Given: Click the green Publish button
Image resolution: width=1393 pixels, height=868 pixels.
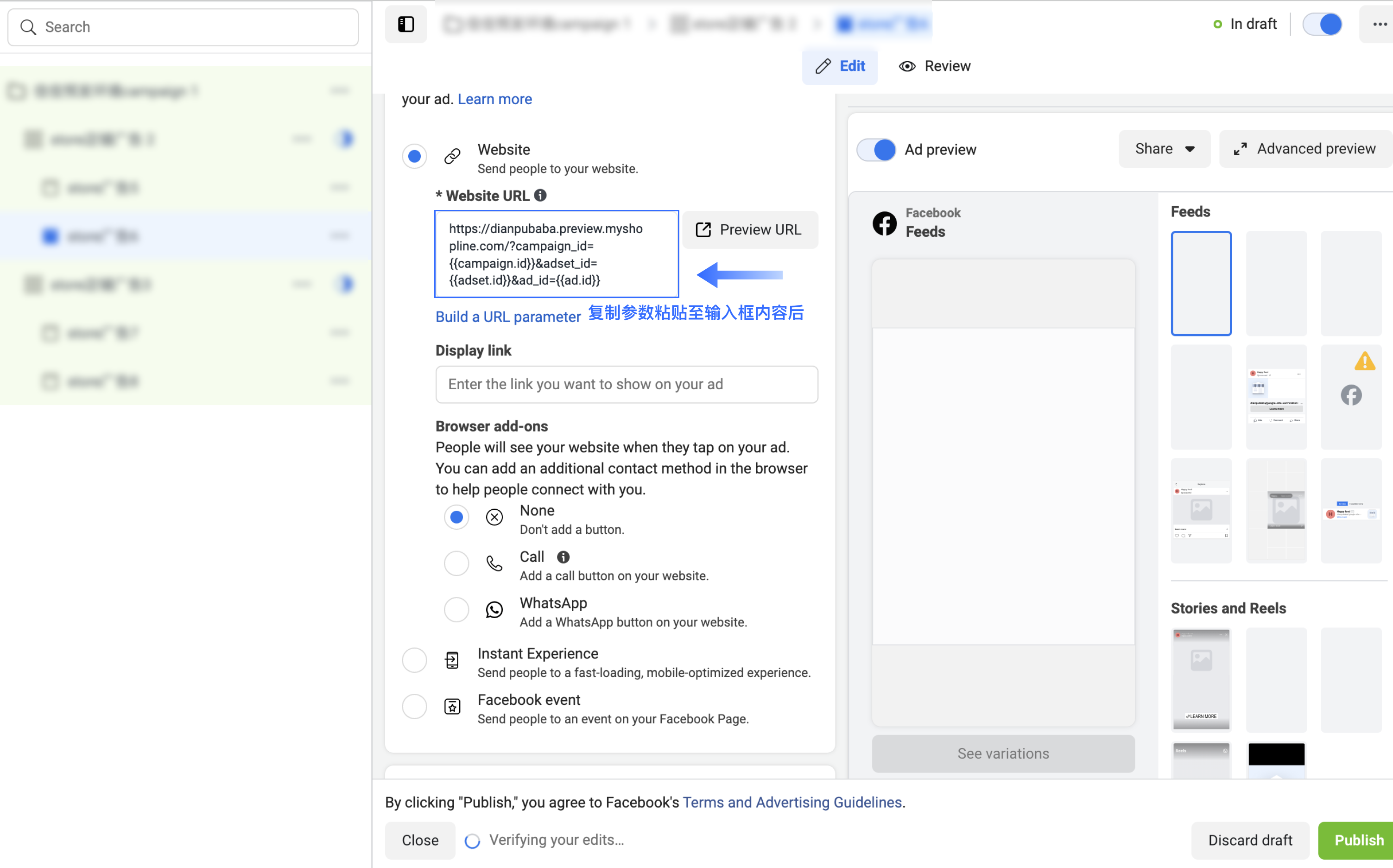Looking at the screenshot, I should [1358, 841].
